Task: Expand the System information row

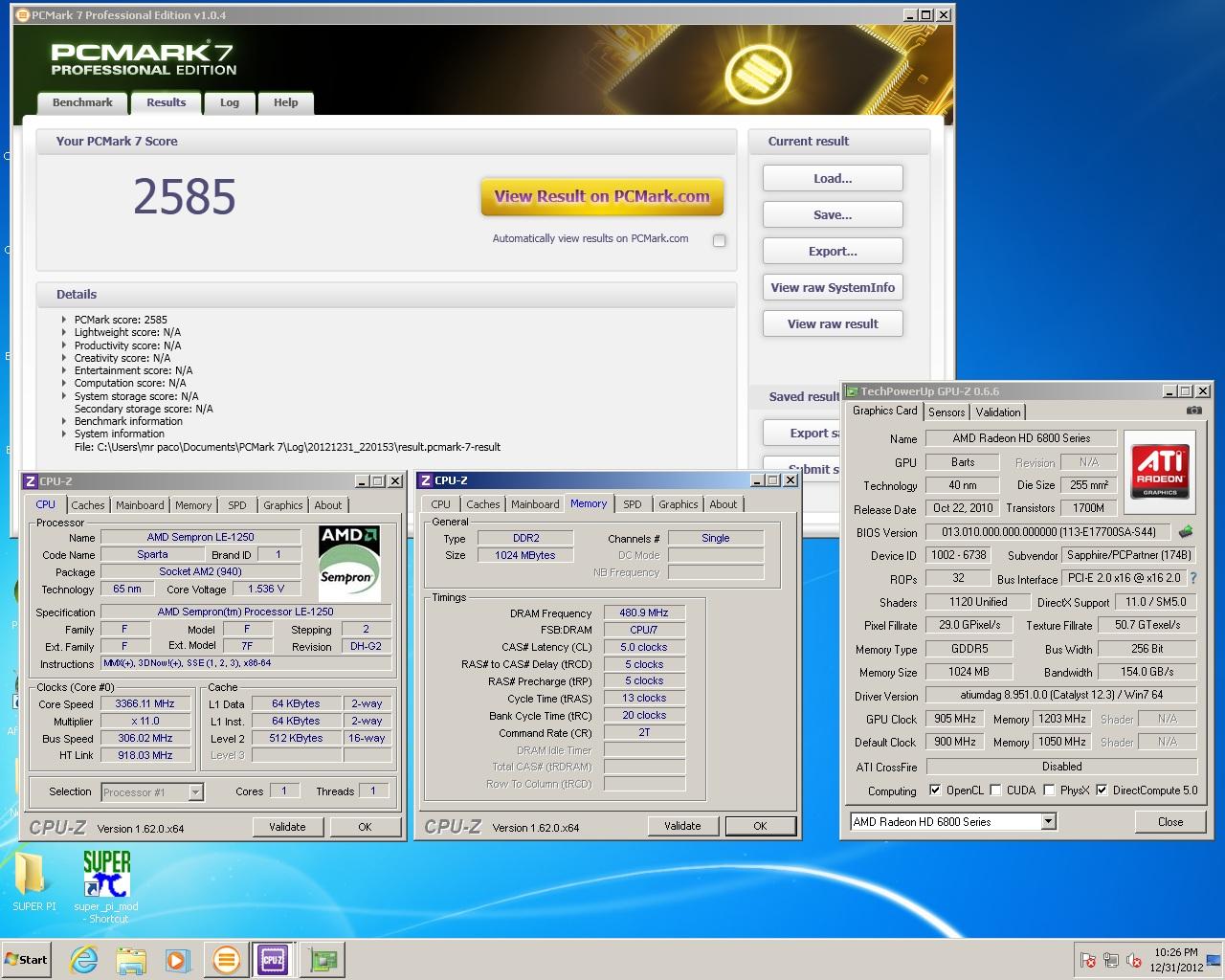Action: pos(64,434)
